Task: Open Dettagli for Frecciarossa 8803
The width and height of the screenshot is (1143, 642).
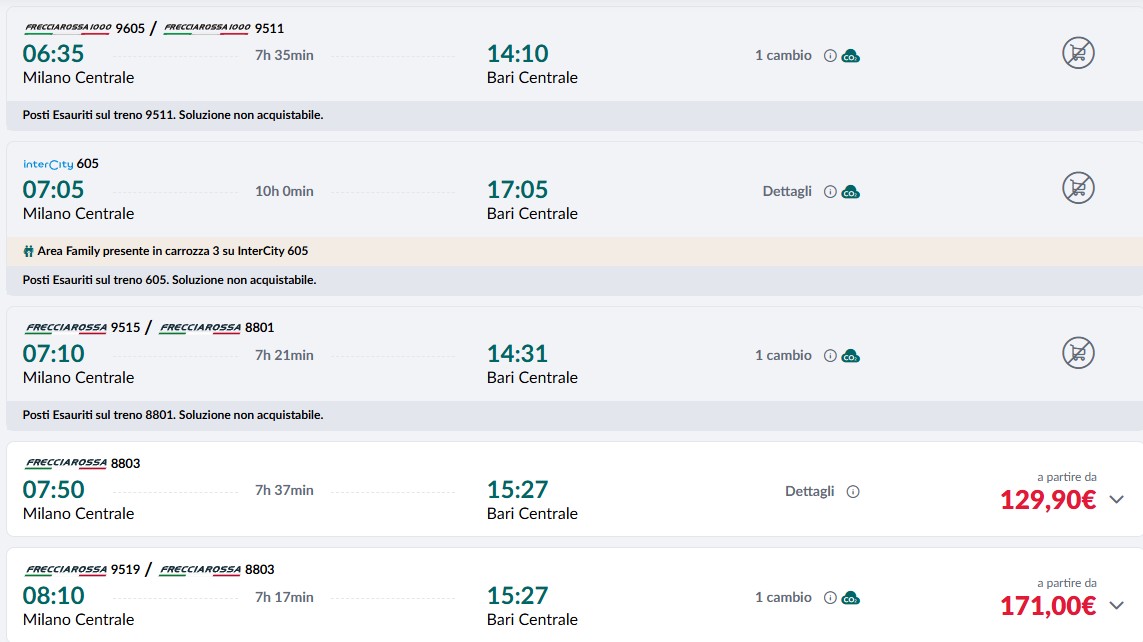Action: (x=809, y=491)
